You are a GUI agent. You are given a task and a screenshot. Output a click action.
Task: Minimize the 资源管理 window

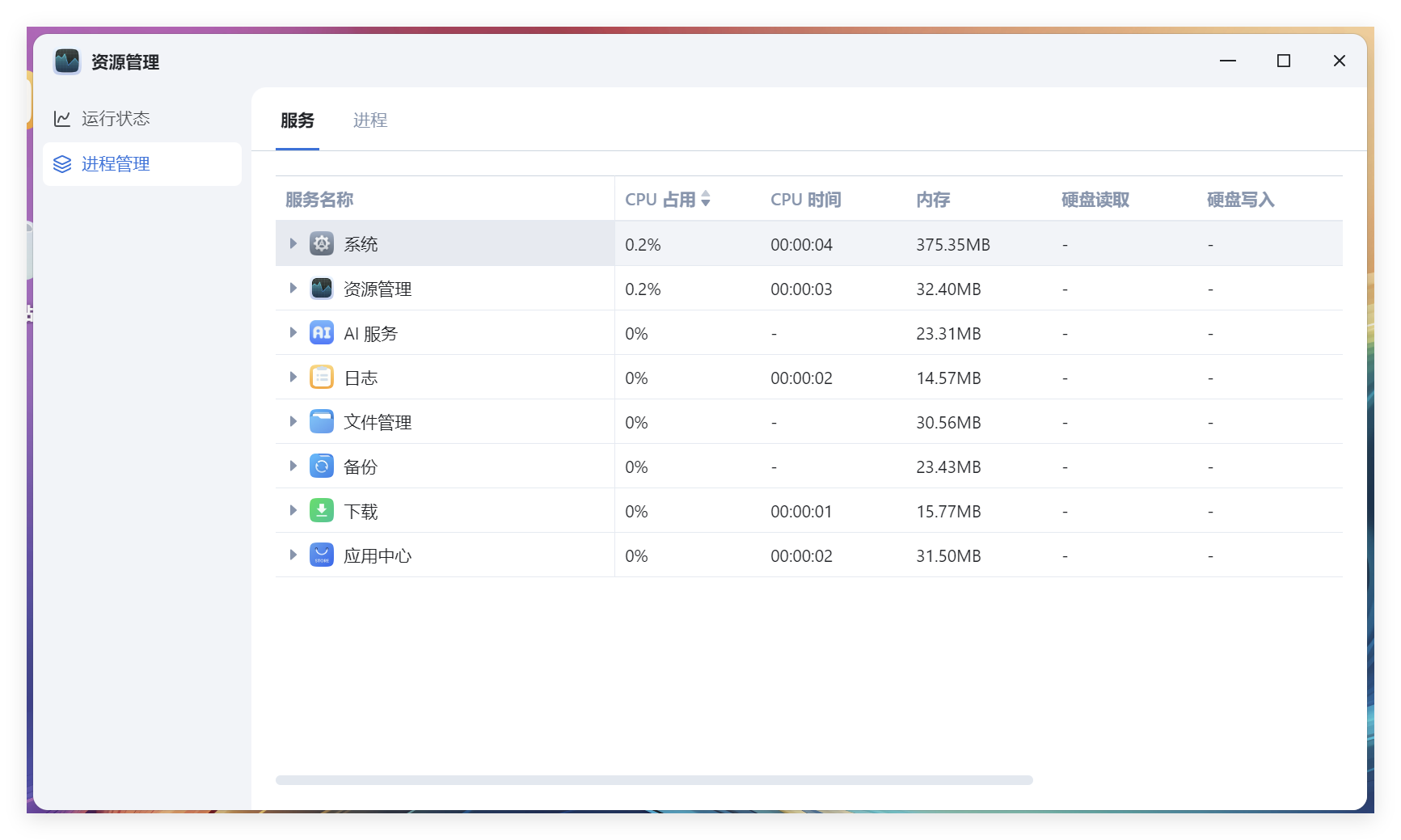[1228, 61]
